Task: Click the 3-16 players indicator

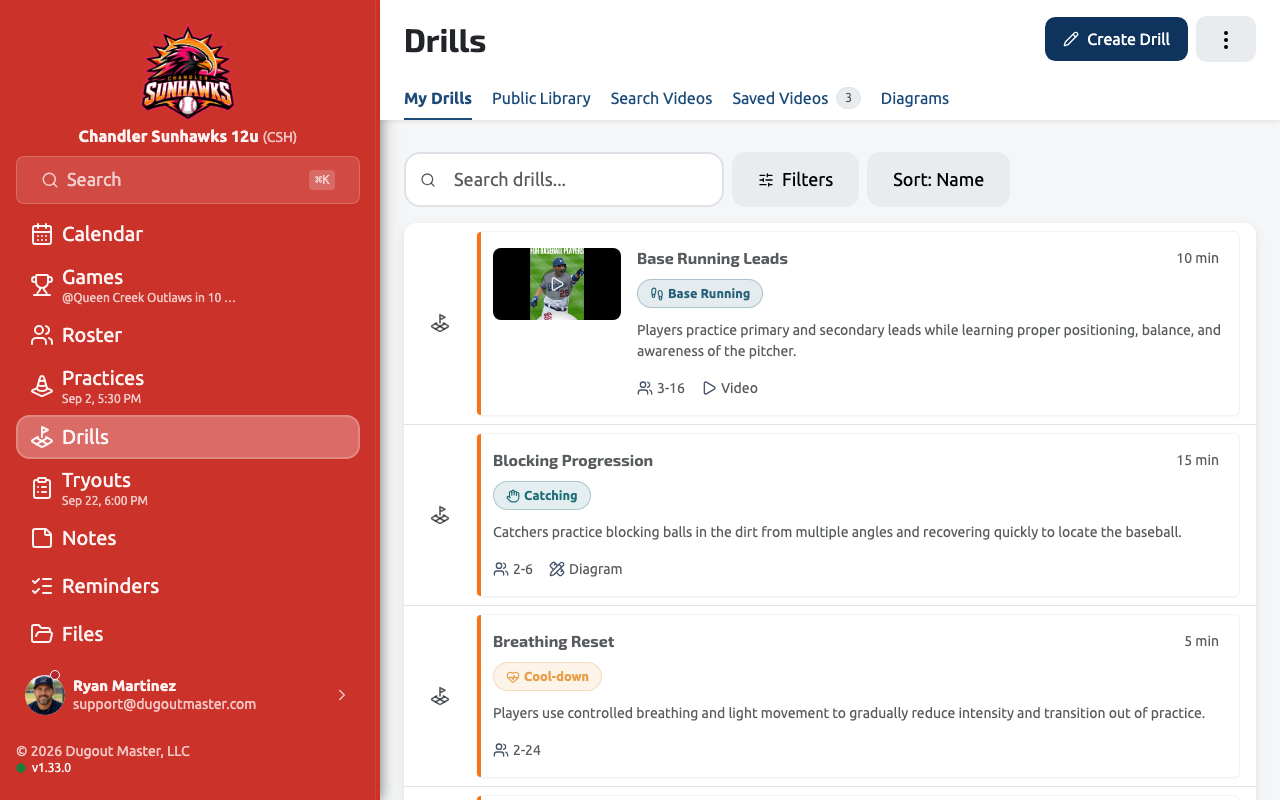Action: (x=661, y=388)
